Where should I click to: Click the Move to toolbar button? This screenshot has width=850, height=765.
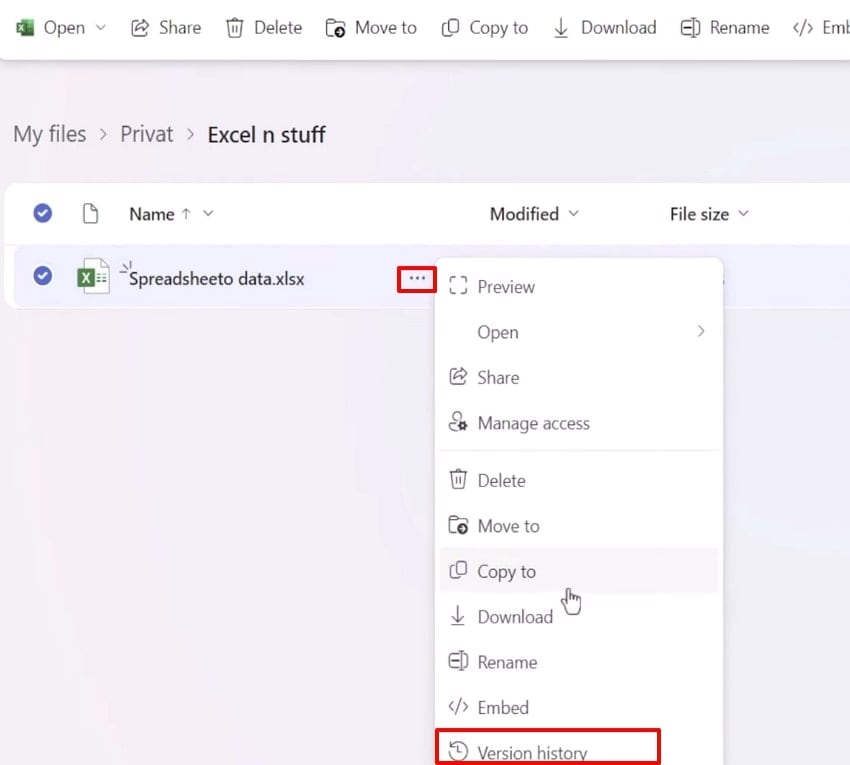pyautogui.click(x=371, y=28)
